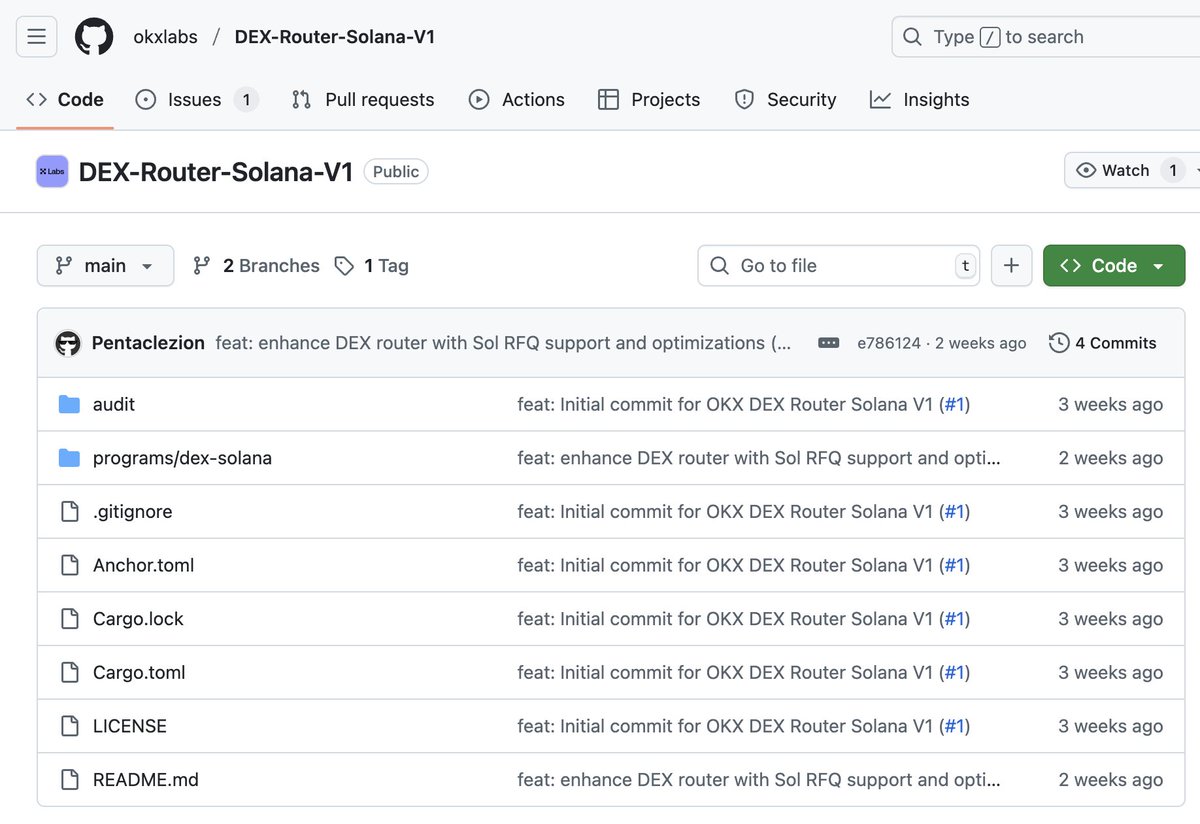Open the latest commit message link
Viewport: 1200px width, 824px height.
[x=503, y=343]
